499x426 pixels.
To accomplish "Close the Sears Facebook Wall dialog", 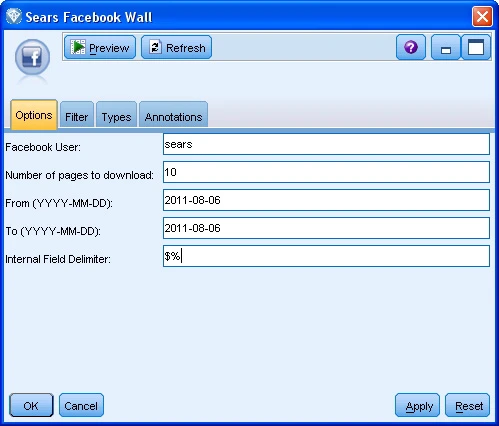I will point(482,16).
